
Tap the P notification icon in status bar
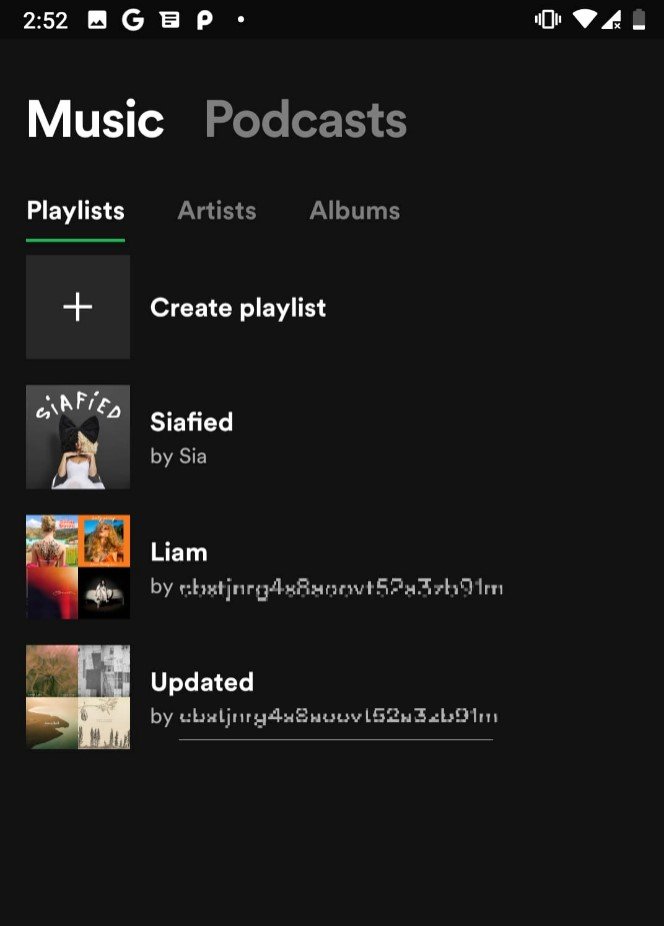[x=204, y=20]
